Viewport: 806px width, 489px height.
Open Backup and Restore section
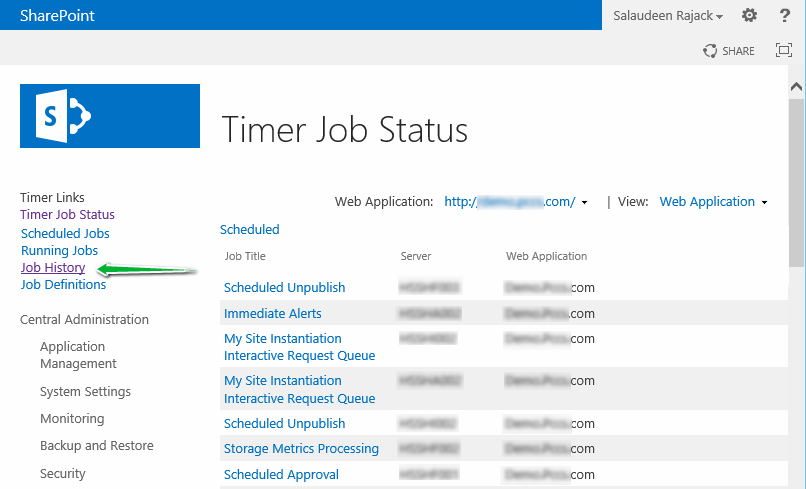pos(97,445)
